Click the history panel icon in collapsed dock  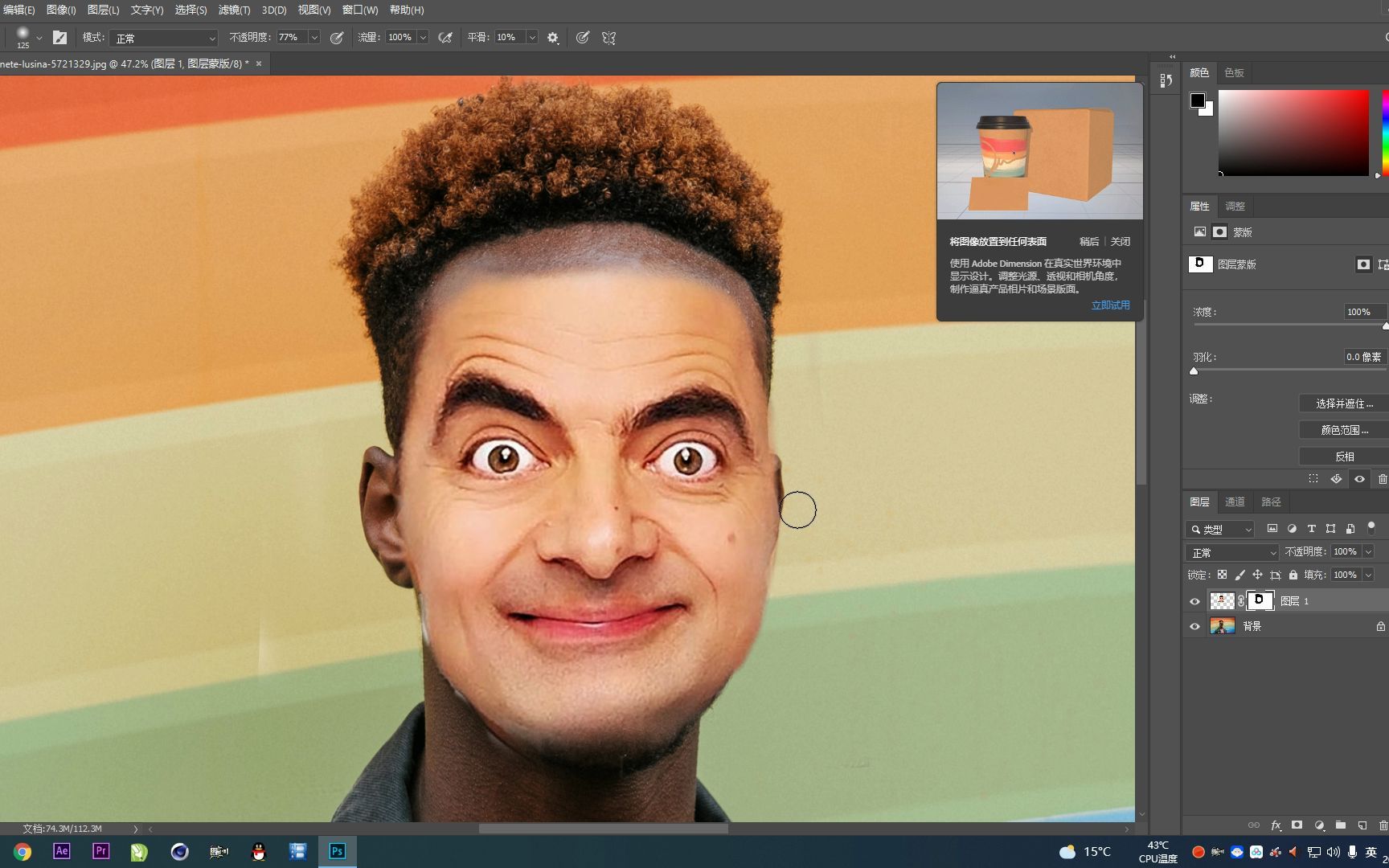click(x=1166, y=80)
